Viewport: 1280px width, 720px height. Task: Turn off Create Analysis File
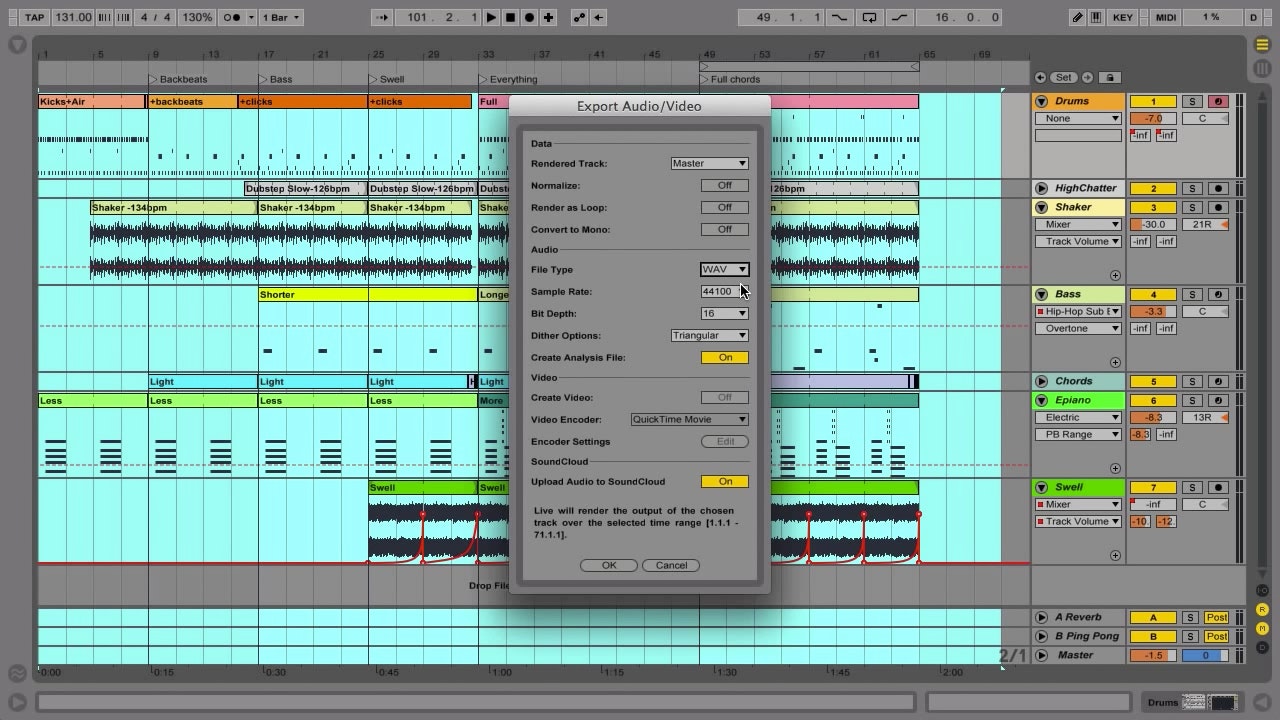(x=724, y=357)
